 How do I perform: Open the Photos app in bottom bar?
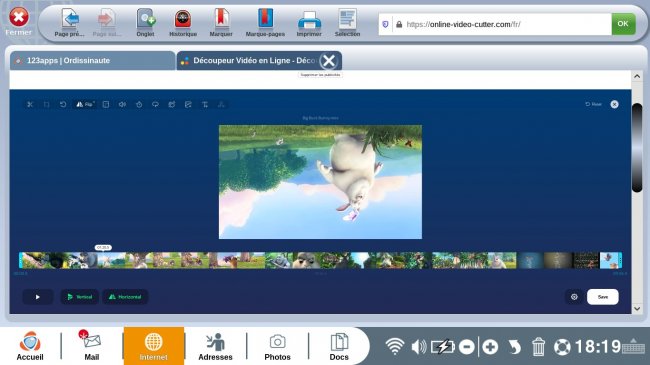click(277, 346)
